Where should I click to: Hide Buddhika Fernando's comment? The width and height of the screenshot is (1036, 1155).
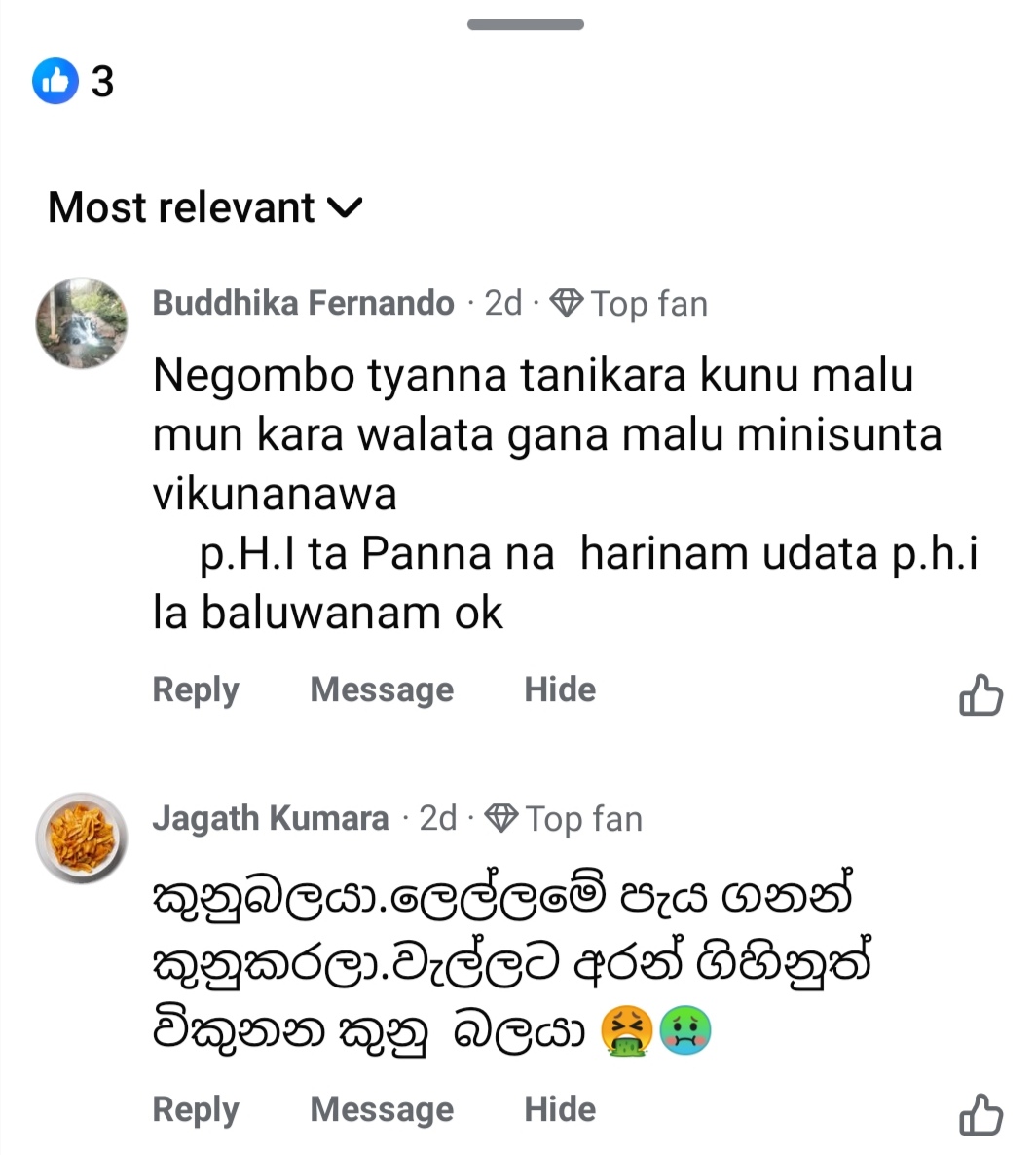click(x=560, y=689)
